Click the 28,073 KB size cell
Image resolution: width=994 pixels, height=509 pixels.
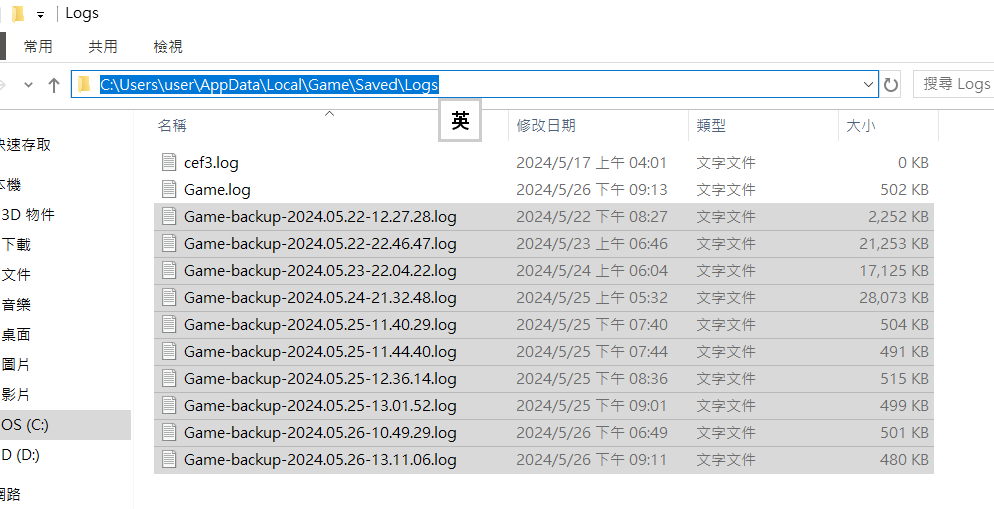point(894,298)
